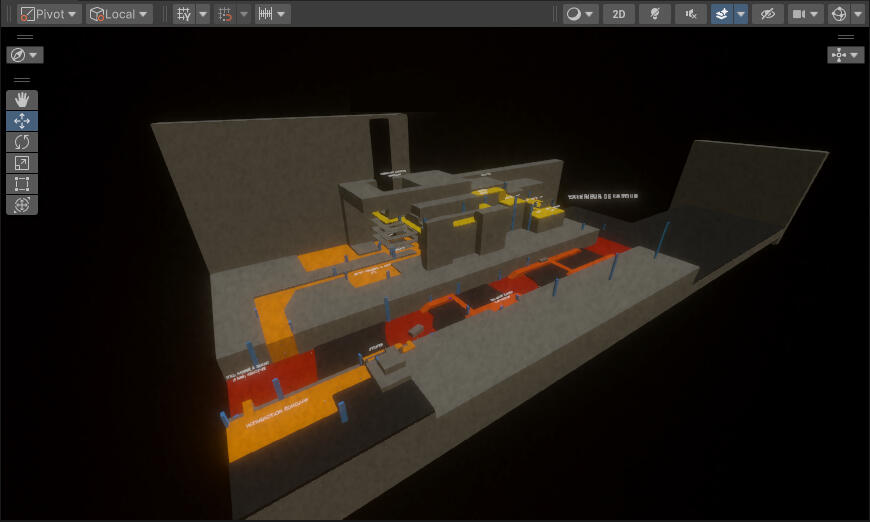
Task: Open the scene camera settings dropdown
Action: (804, 14)
